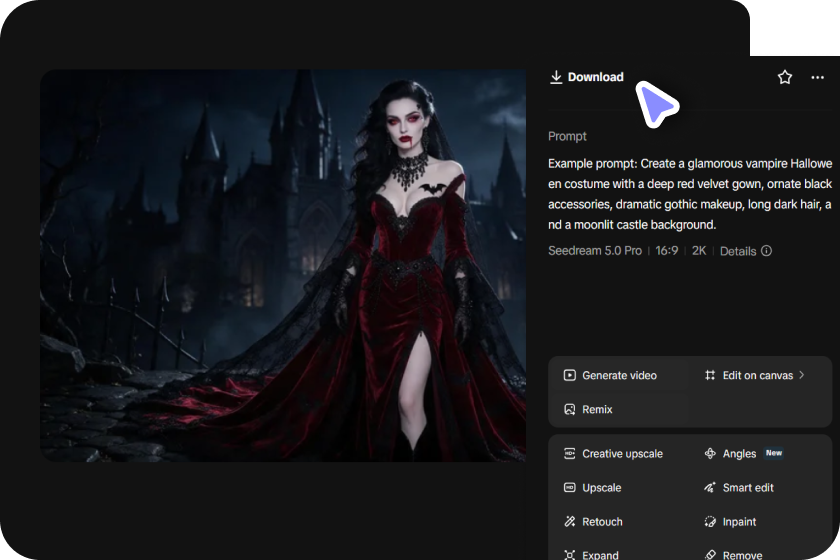
Task: Click the Upscale HD icon
Action: tap(569, 488)
